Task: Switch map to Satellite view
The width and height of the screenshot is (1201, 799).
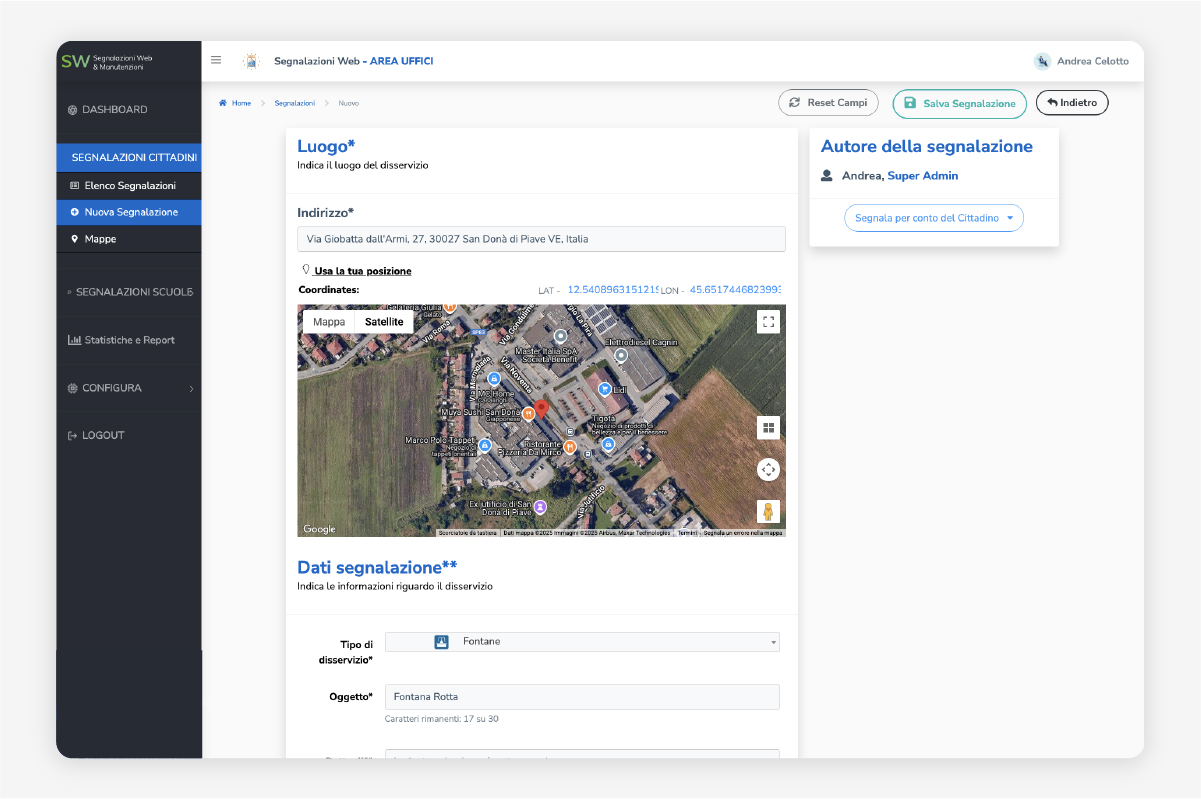Action: tap(384, 322)
